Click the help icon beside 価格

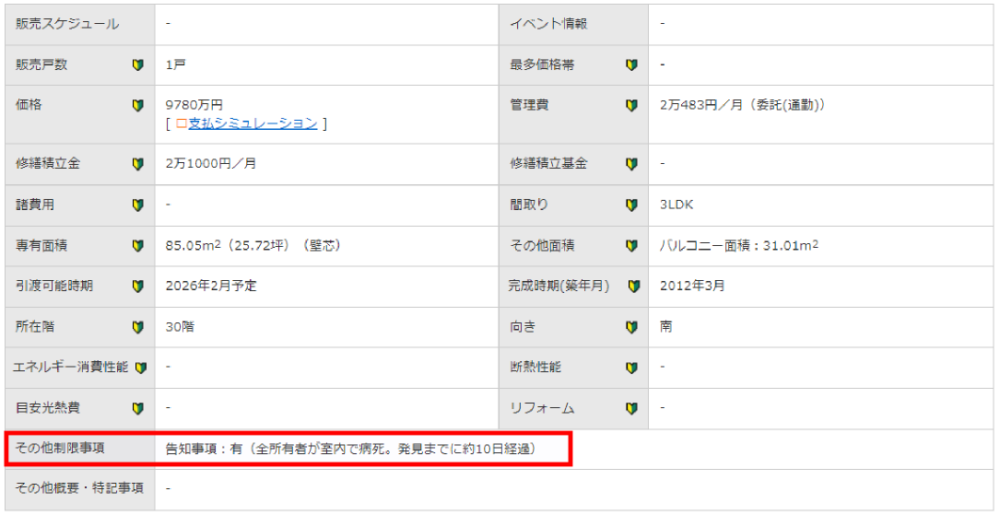(x=138, y=105)
